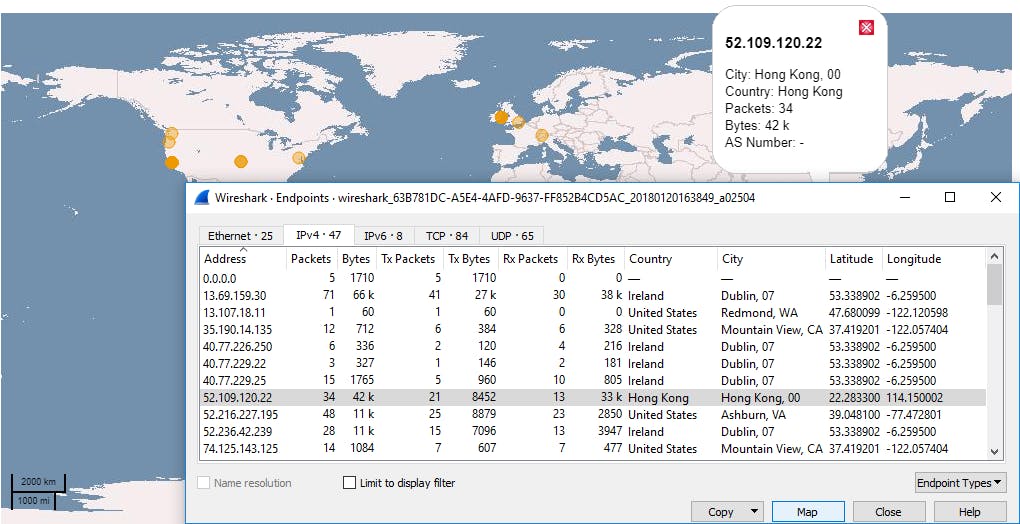Click the scrollbar down arrow in endpoint list

pos(993,452)
